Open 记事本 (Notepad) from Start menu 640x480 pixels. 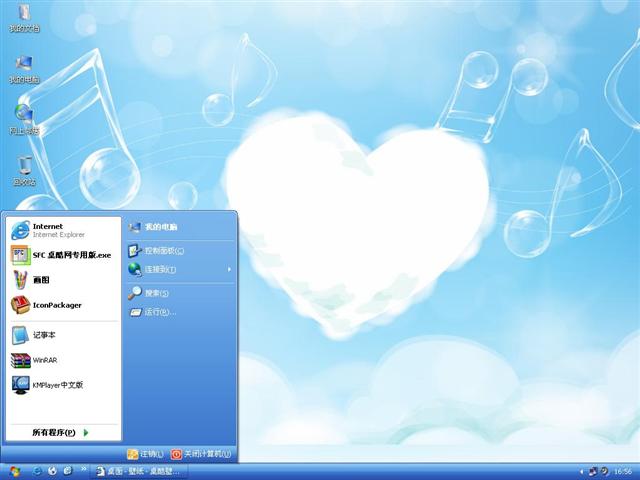tap(45, 335)
